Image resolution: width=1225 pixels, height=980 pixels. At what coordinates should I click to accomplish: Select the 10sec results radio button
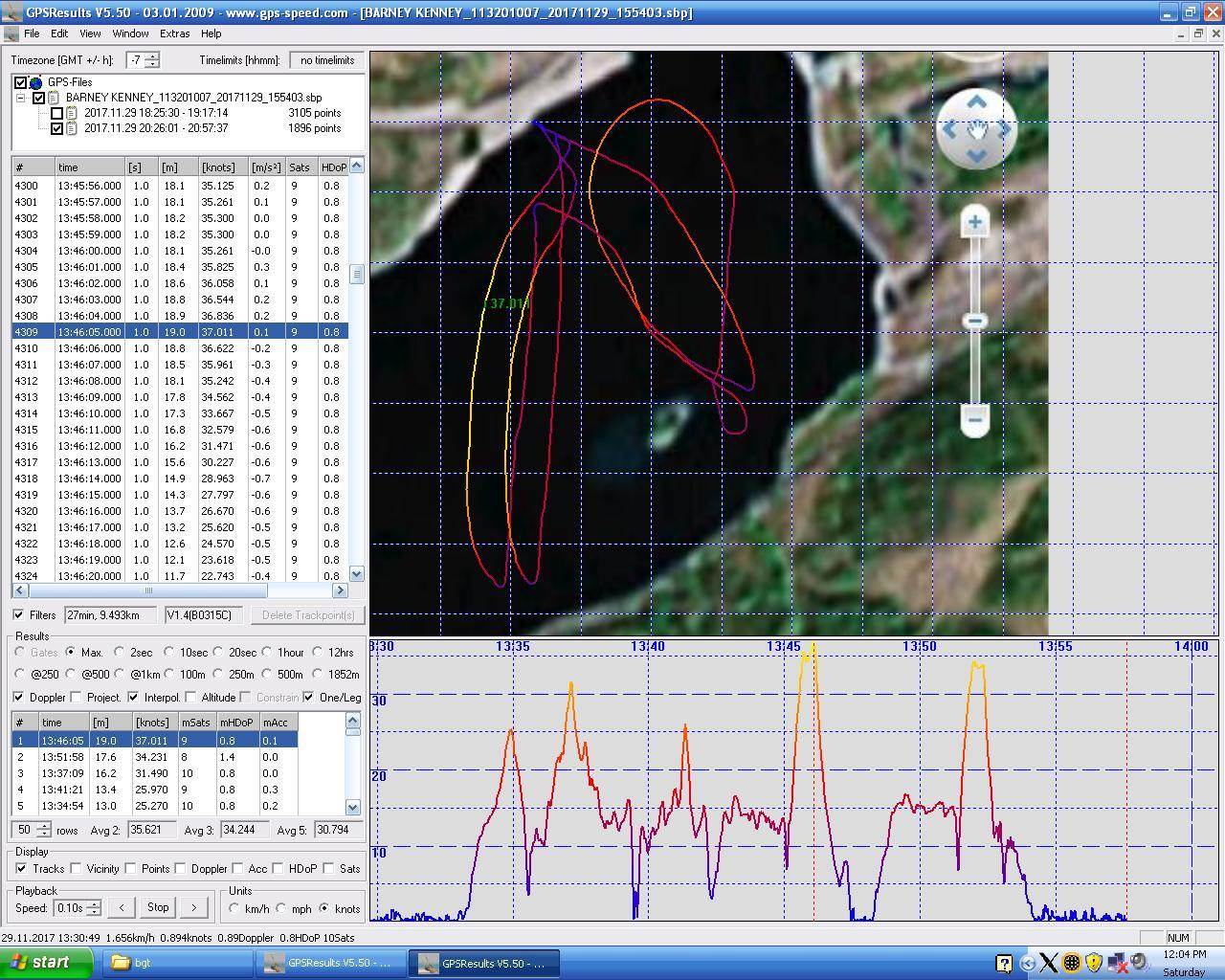pos(169,653)
